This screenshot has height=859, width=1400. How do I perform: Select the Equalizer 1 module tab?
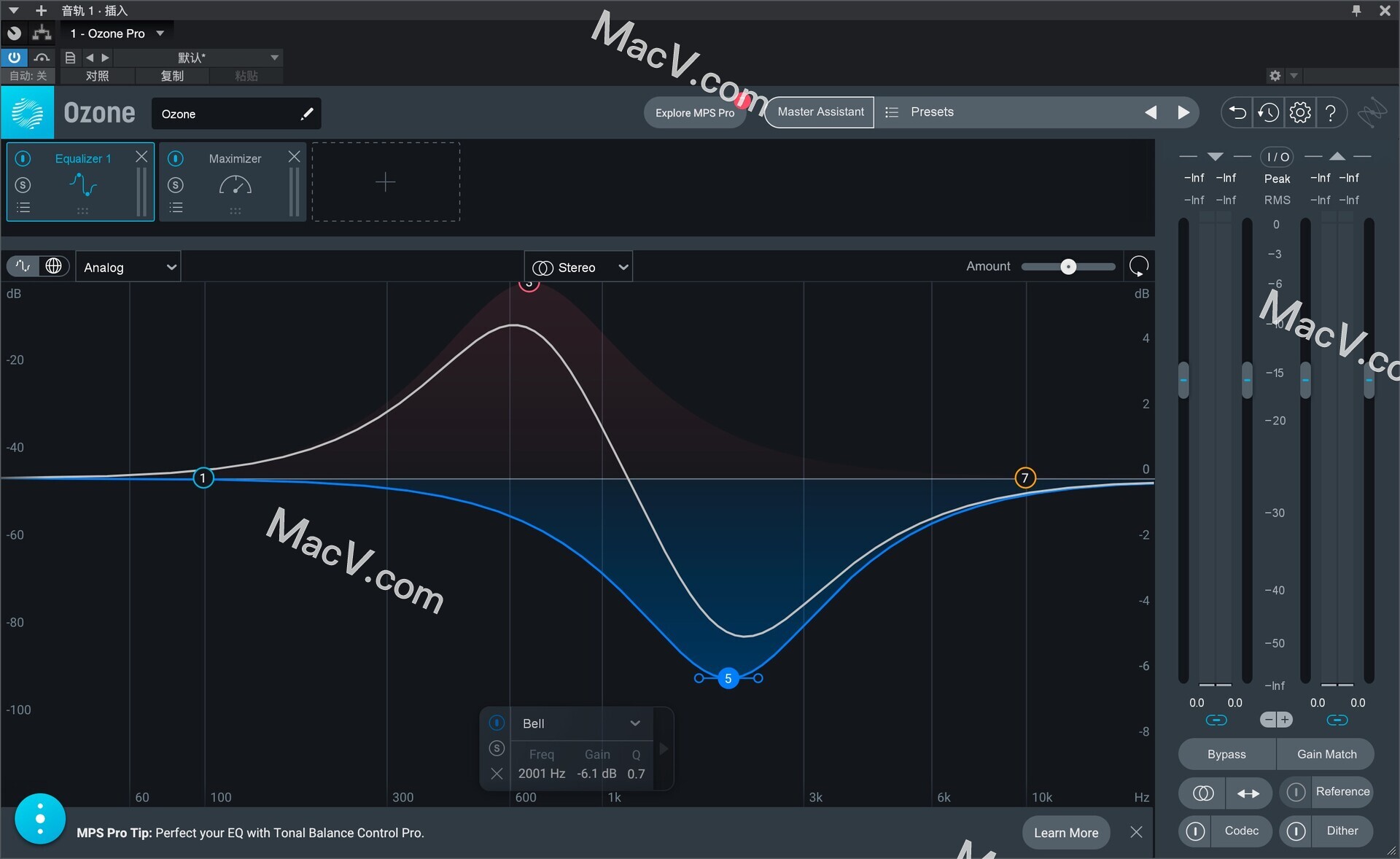[82, 182]
